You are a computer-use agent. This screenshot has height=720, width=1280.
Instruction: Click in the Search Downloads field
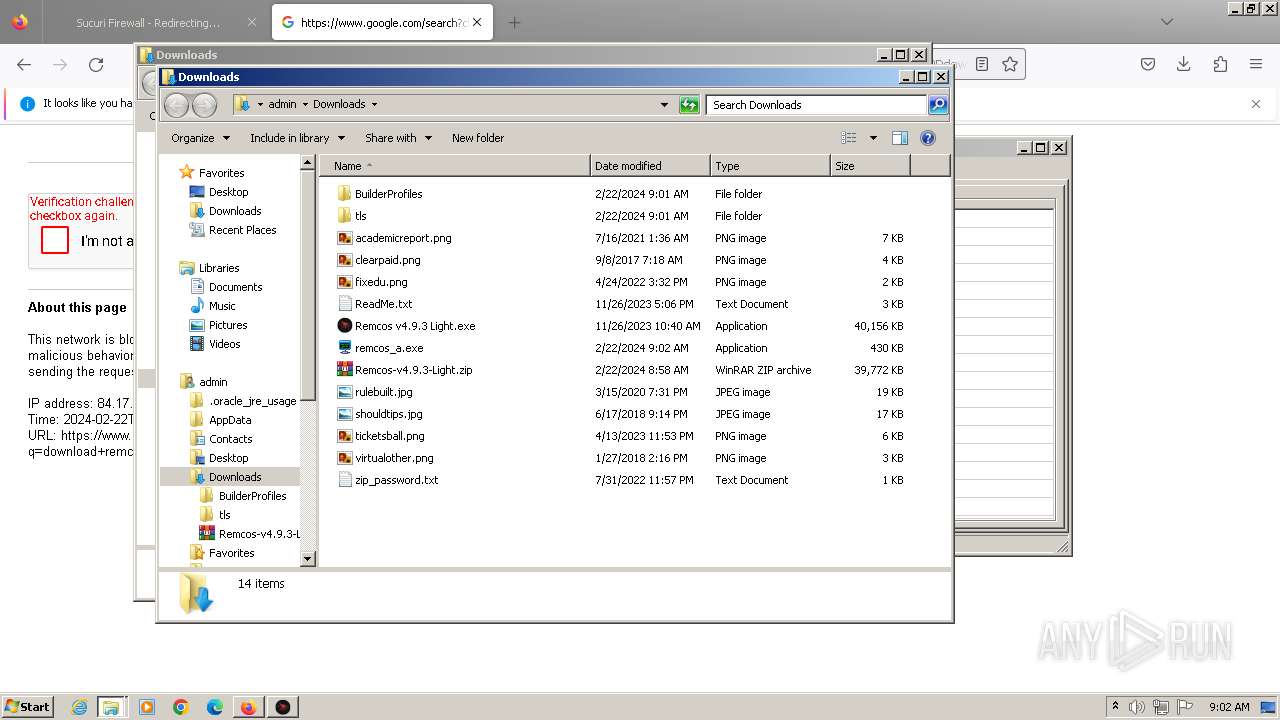click(x=816, y=104)
